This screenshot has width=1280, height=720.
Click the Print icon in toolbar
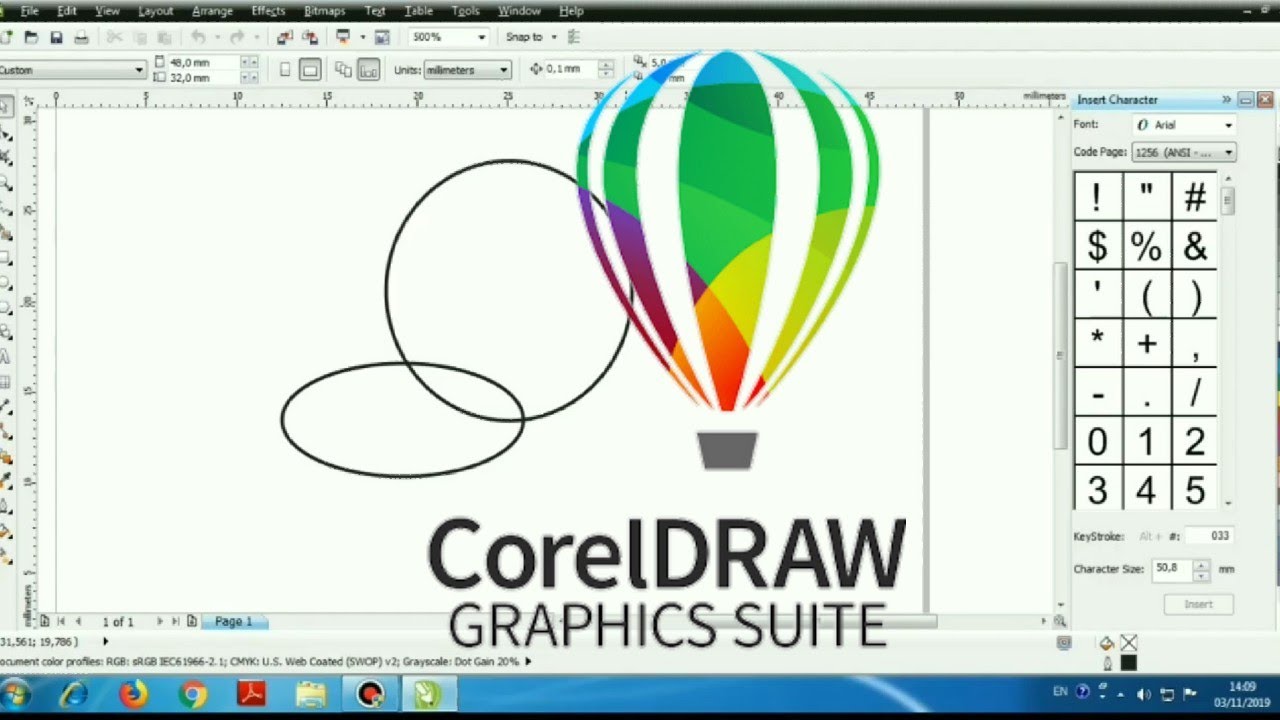[81, 37]
